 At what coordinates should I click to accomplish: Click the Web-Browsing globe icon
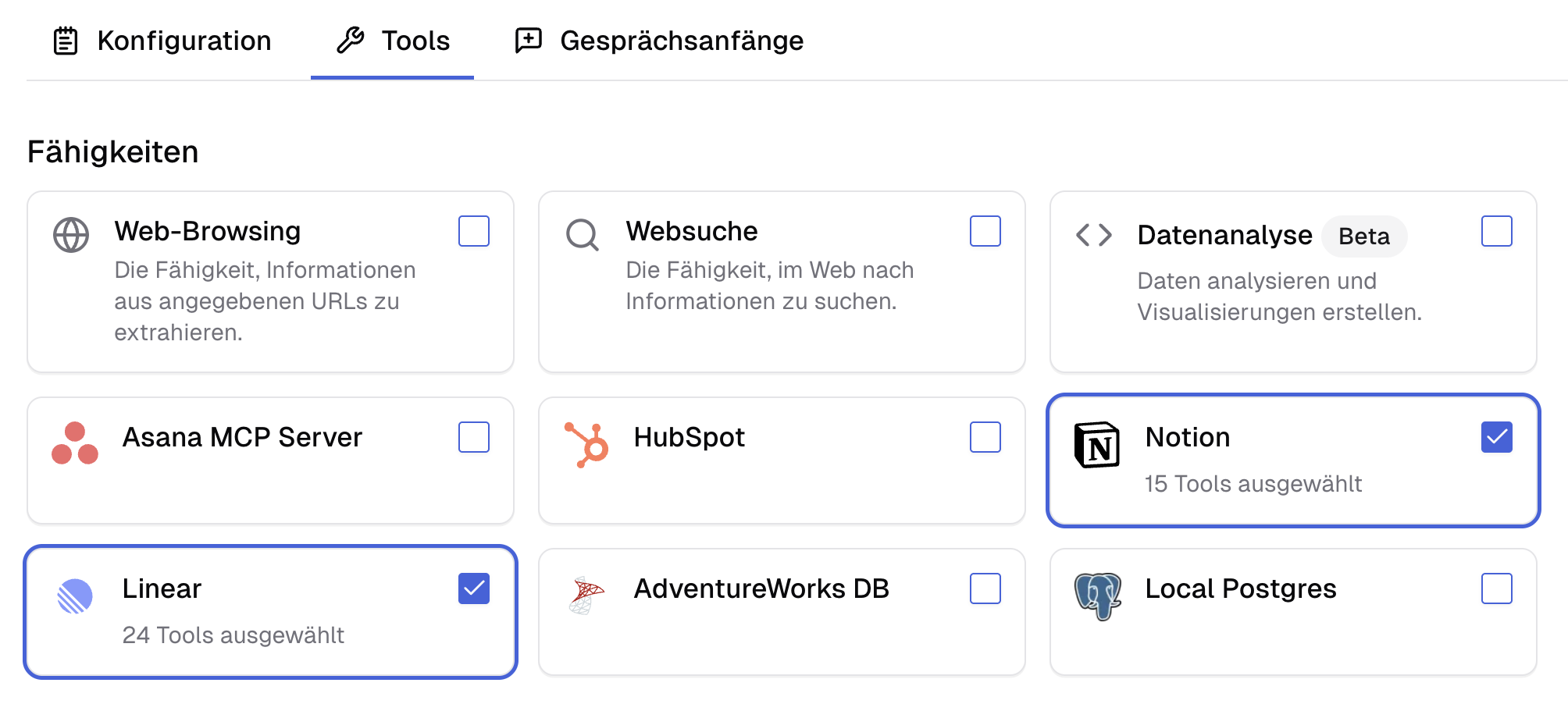71,235
